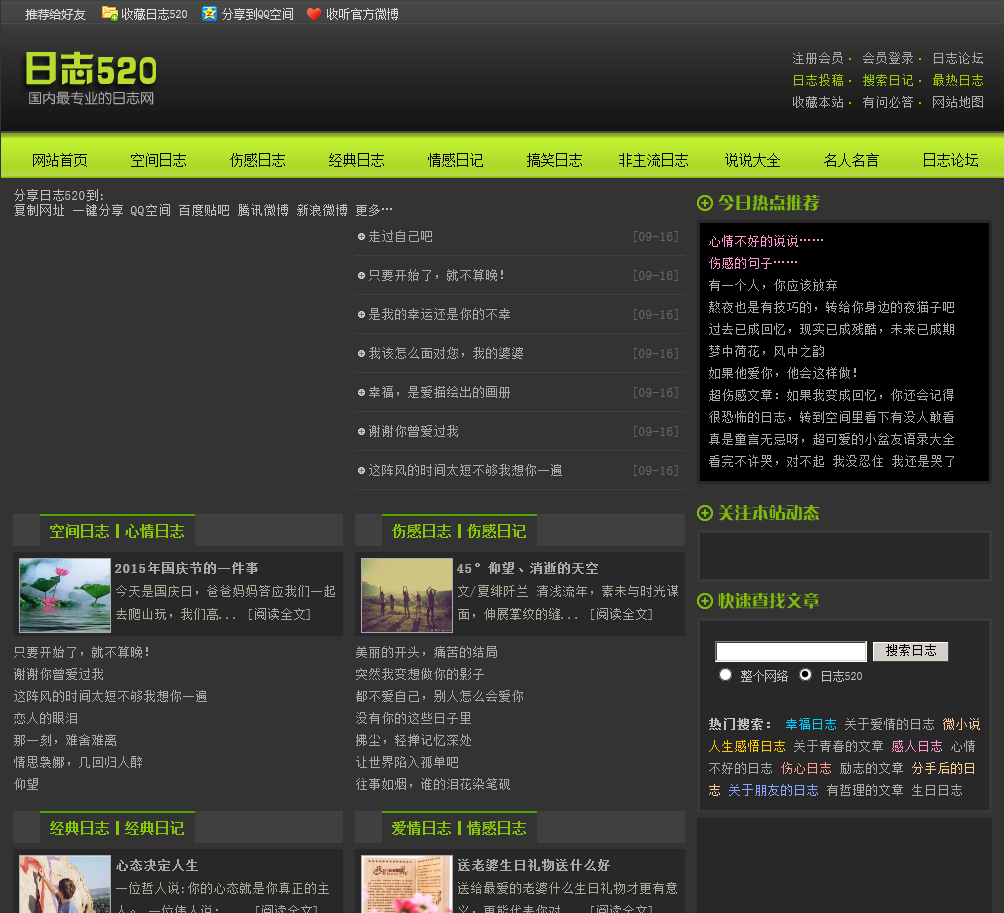Click the 会员登录 link
The image size is (1004, 913).
click(887, 58)
